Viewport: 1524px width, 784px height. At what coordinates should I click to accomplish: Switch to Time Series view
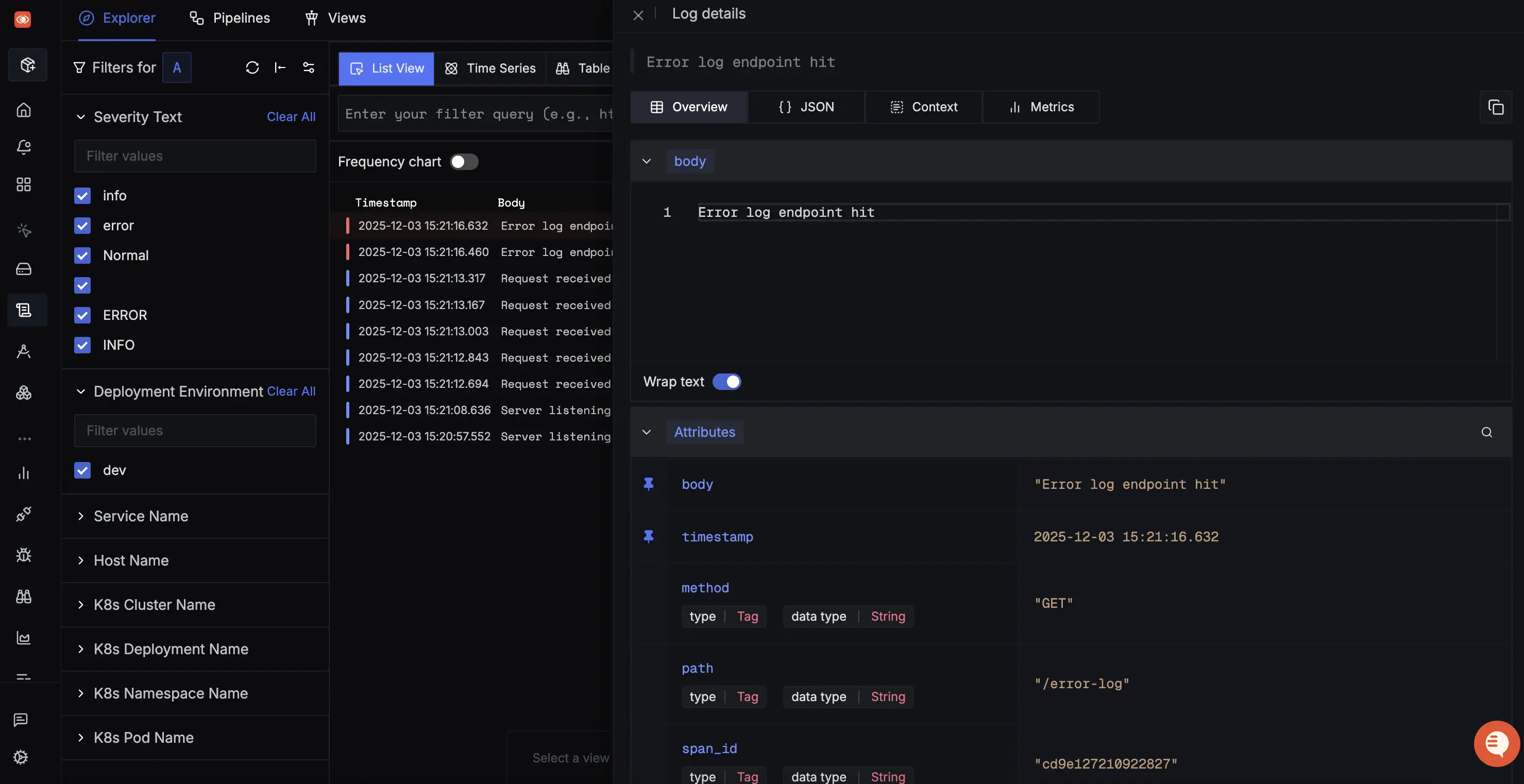pyautogui.click(x=490, y=68)
